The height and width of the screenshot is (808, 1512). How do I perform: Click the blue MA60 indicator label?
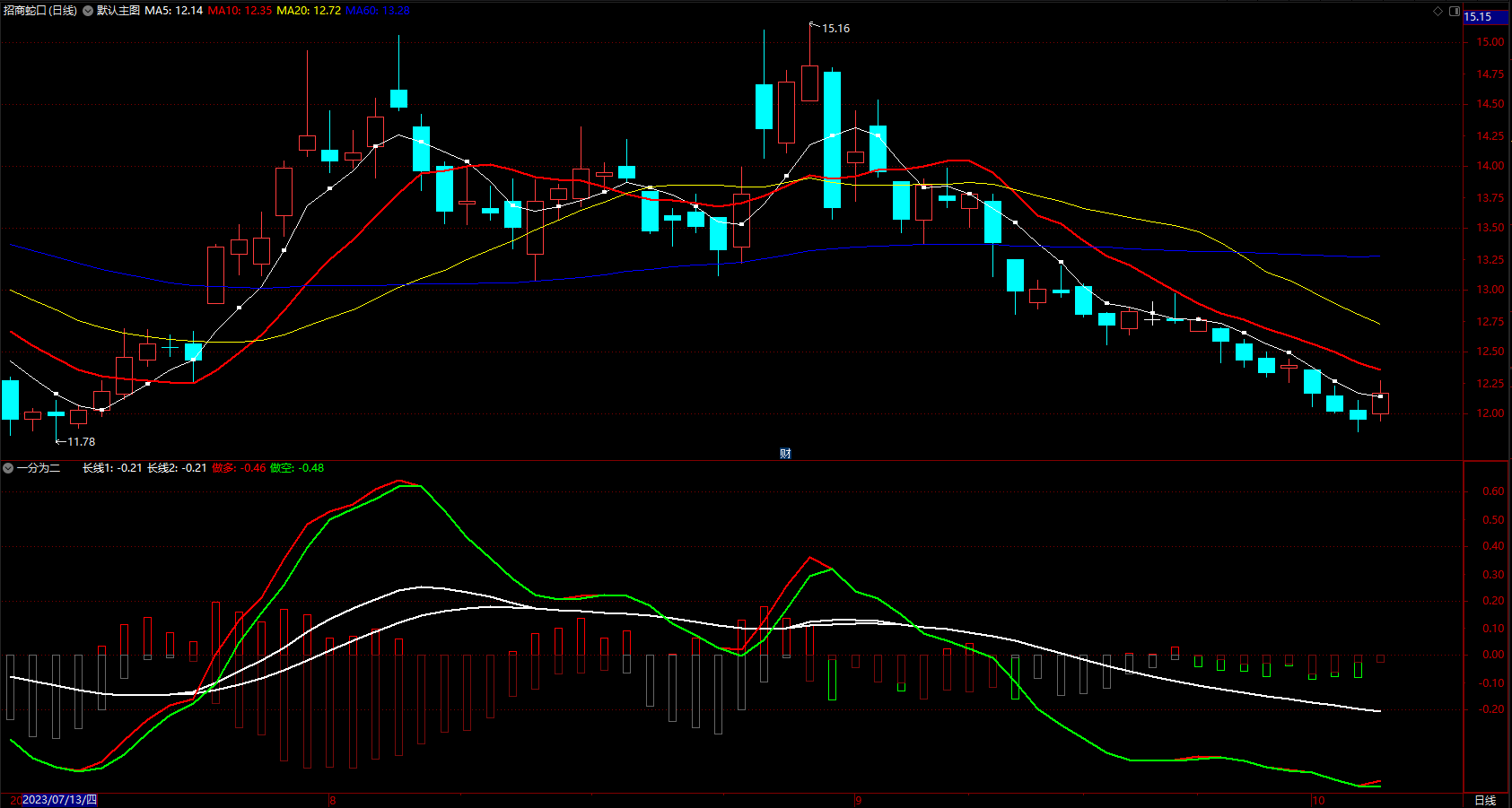[x=378, y=11]
